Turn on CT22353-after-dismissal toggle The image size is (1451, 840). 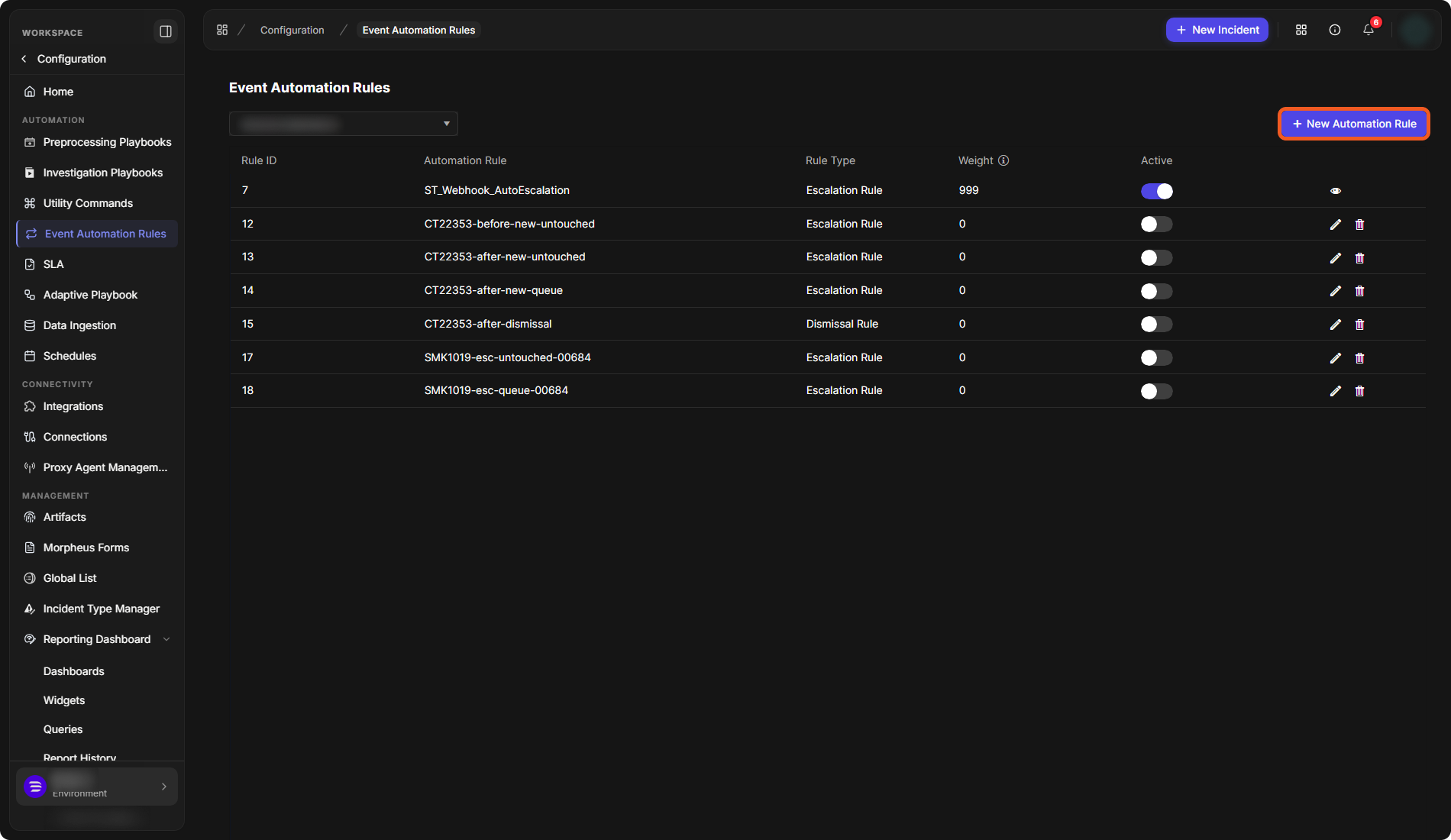tap(1157, 324)
